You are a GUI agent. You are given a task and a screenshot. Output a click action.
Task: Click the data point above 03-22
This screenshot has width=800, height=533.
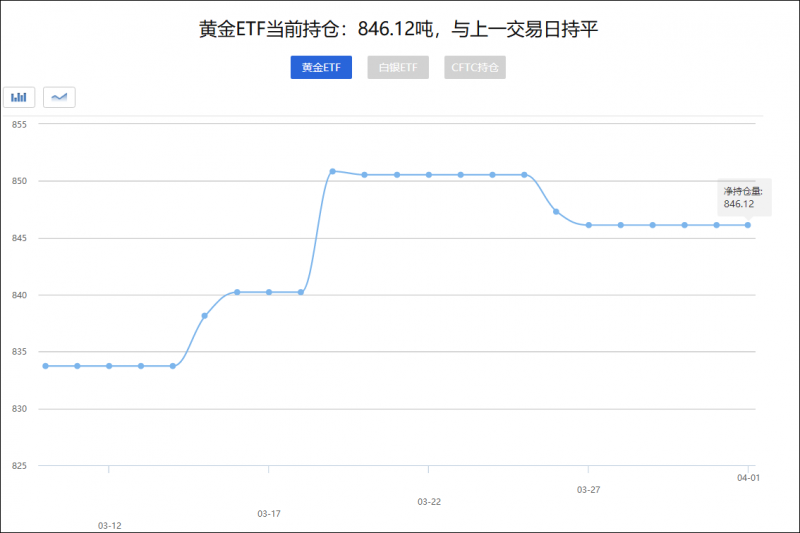[x=429, y=175]
